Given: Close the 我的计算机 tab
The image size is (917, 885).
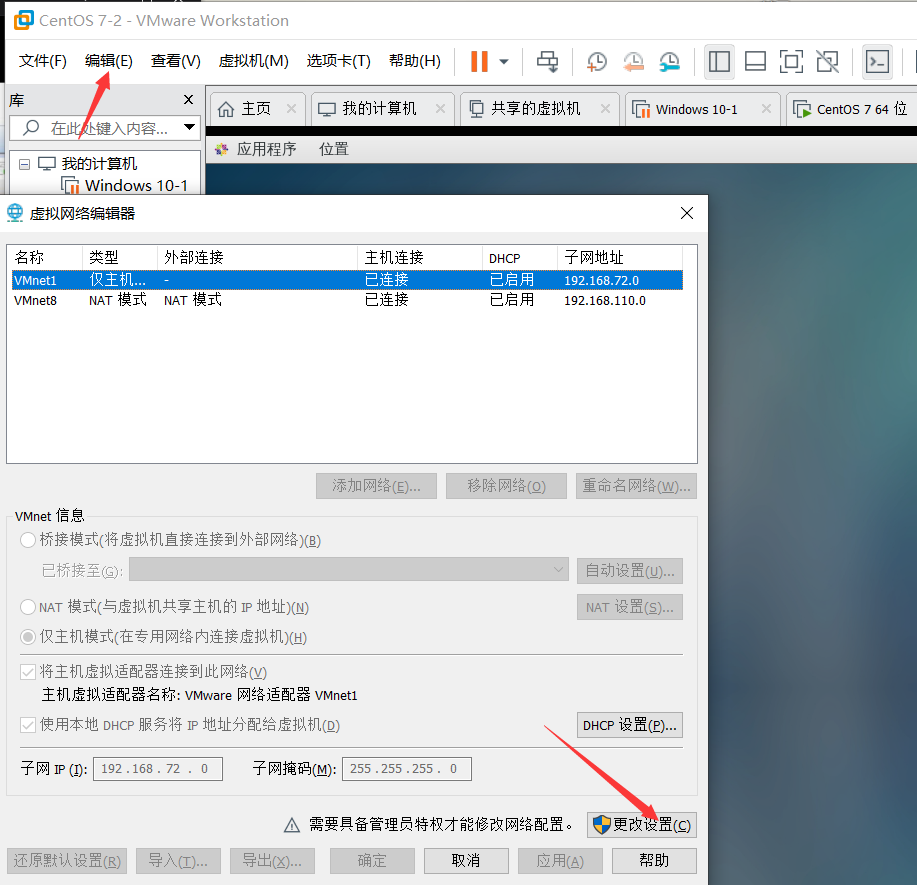Looking at the screenshot, I should [440, 108].
